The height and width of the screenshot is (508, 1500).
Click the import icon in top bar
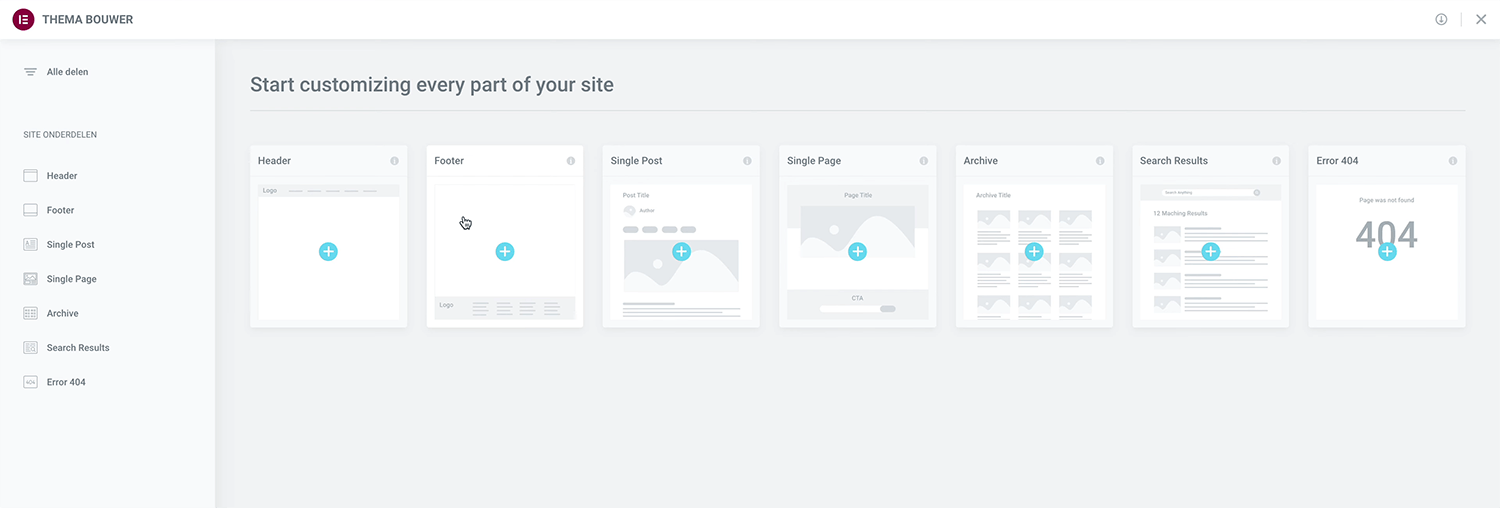[x=1441, y=19]
